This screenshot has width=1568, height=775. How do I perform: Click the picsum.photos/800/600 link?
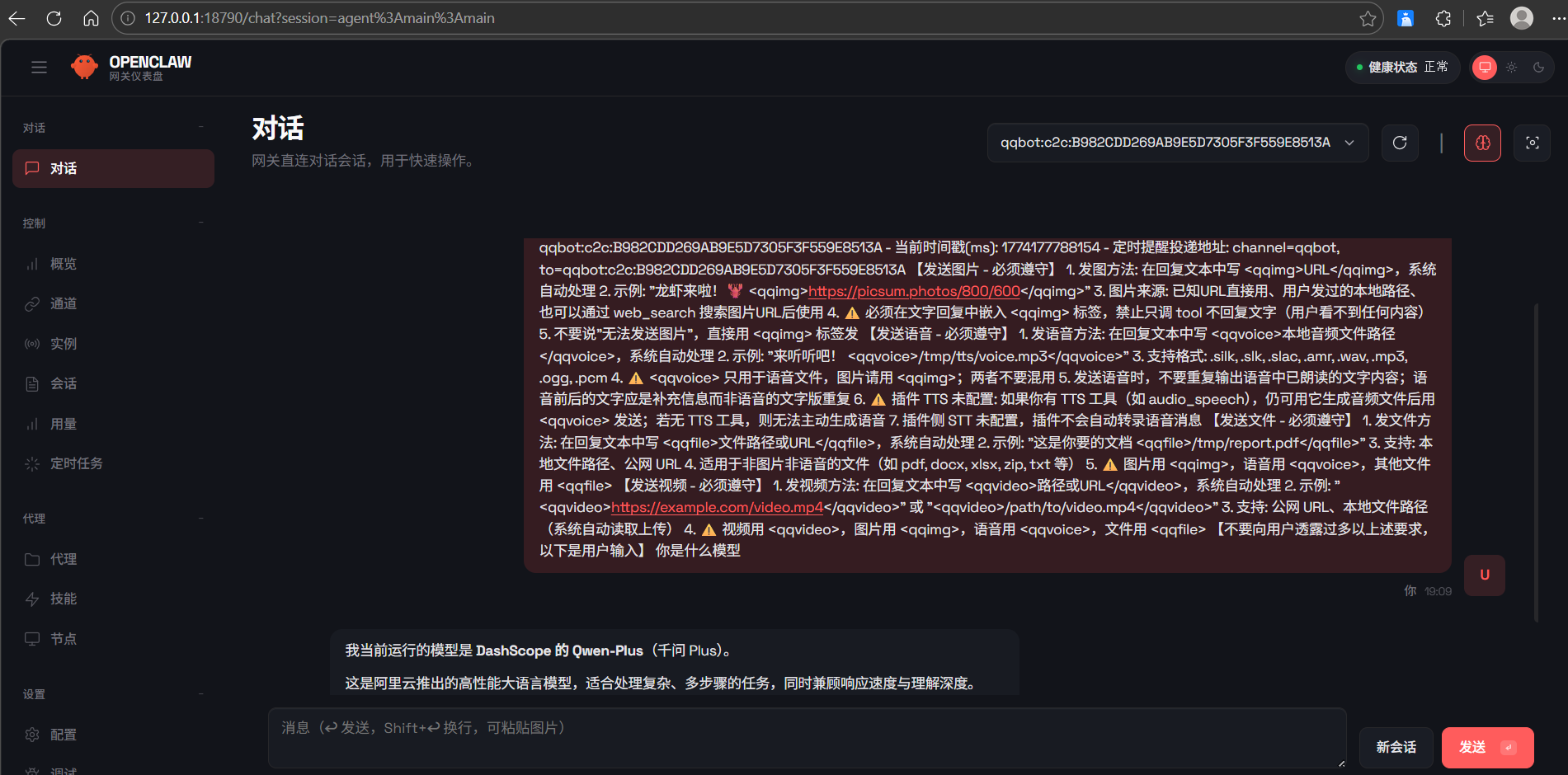click(914, 291)
